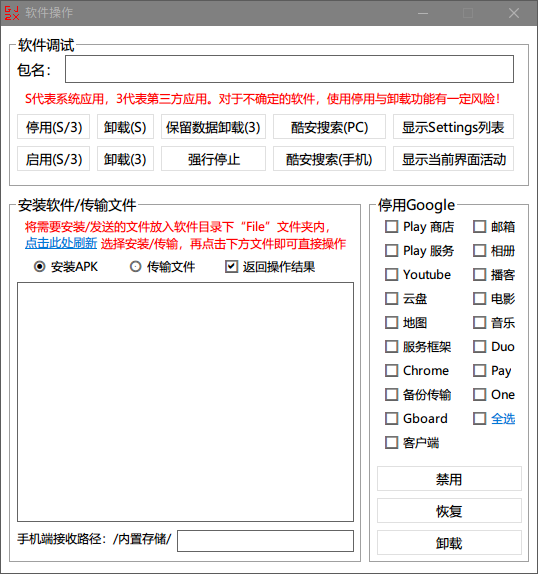
Task: Refresh file list via 点击此处刷新 link
Action: coord(61,243)
